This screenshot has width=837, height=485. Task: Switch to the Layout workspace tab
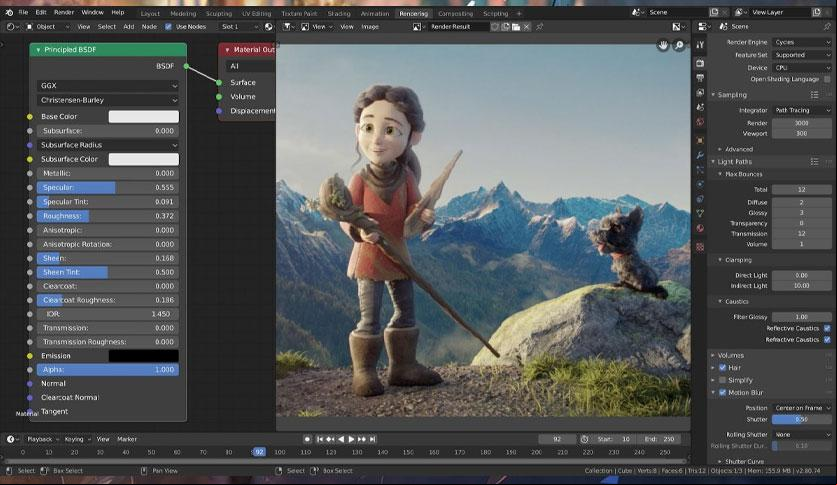pyautogui.click(x=150, y=13)
